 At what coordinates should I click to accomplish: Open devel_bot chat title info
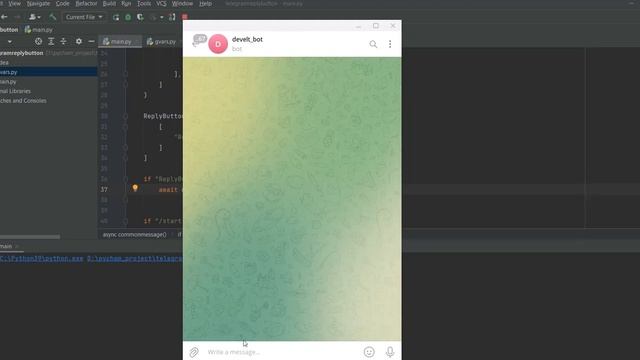point(247,39)
